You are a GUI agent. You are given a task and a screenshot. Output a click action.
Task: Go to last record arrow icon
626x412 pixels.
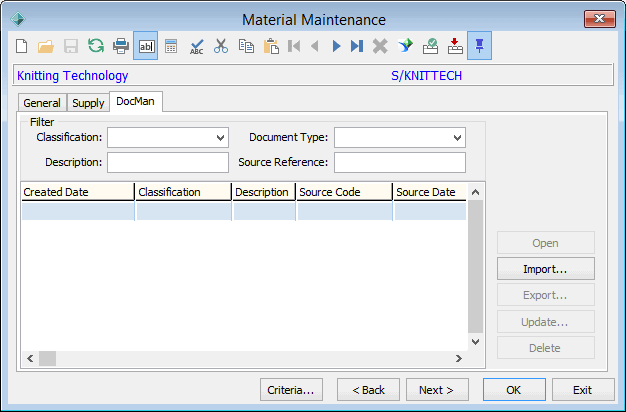[357, 46]
